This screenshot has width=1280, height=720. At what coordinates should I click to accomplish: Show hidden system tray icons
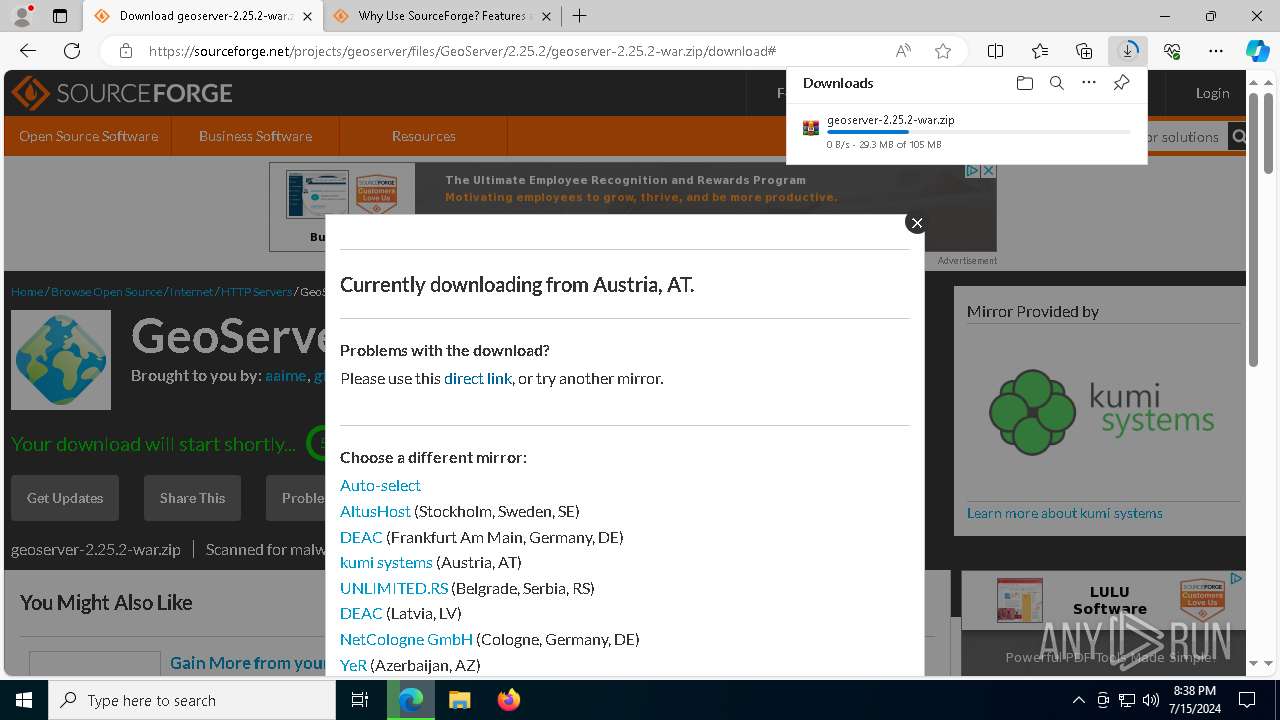click(x=1078, y=700)
